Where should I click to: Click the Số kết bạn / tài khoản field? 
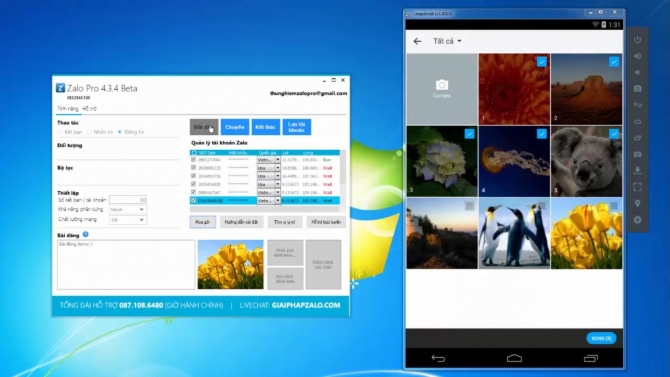(x=127, y=200)
